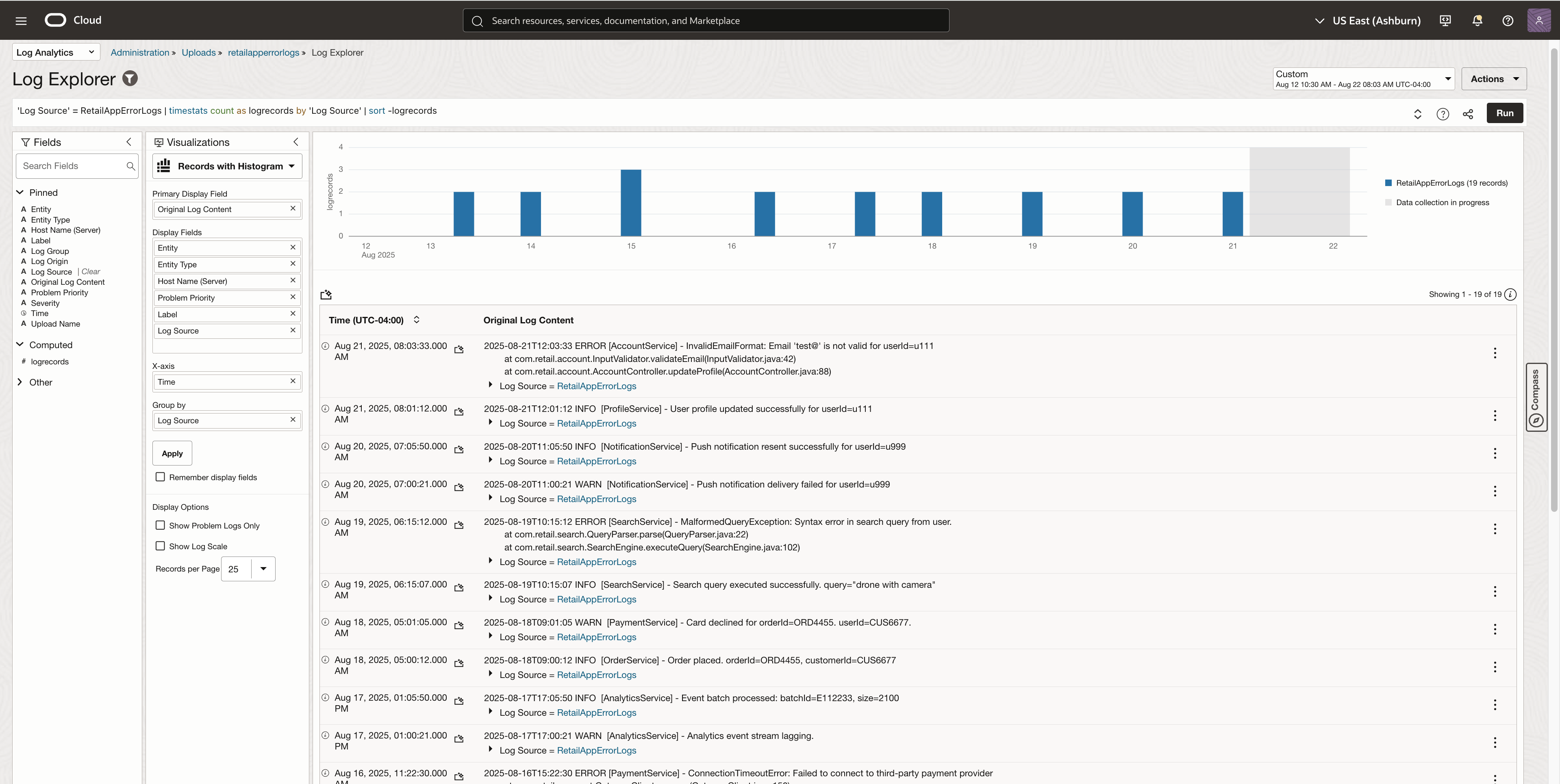Click RetailAppErrorLogs legend color swatch
This screenshot has height=784, width=1560.
1388,183
